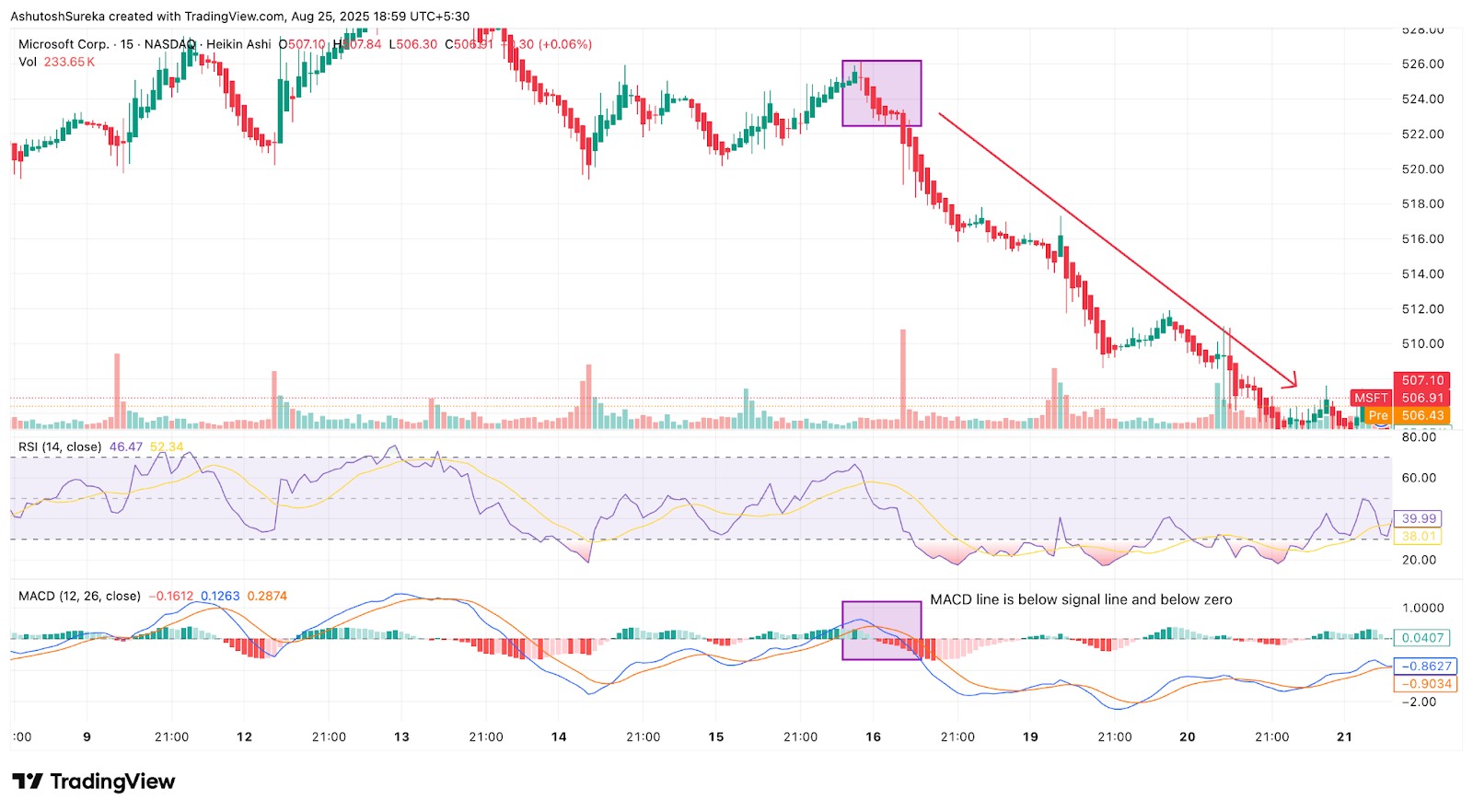This screenshot has width=1473, height=812.
Task: Click MACD orange value 0.2874 in legend
Action: click(x=267, y=596)
